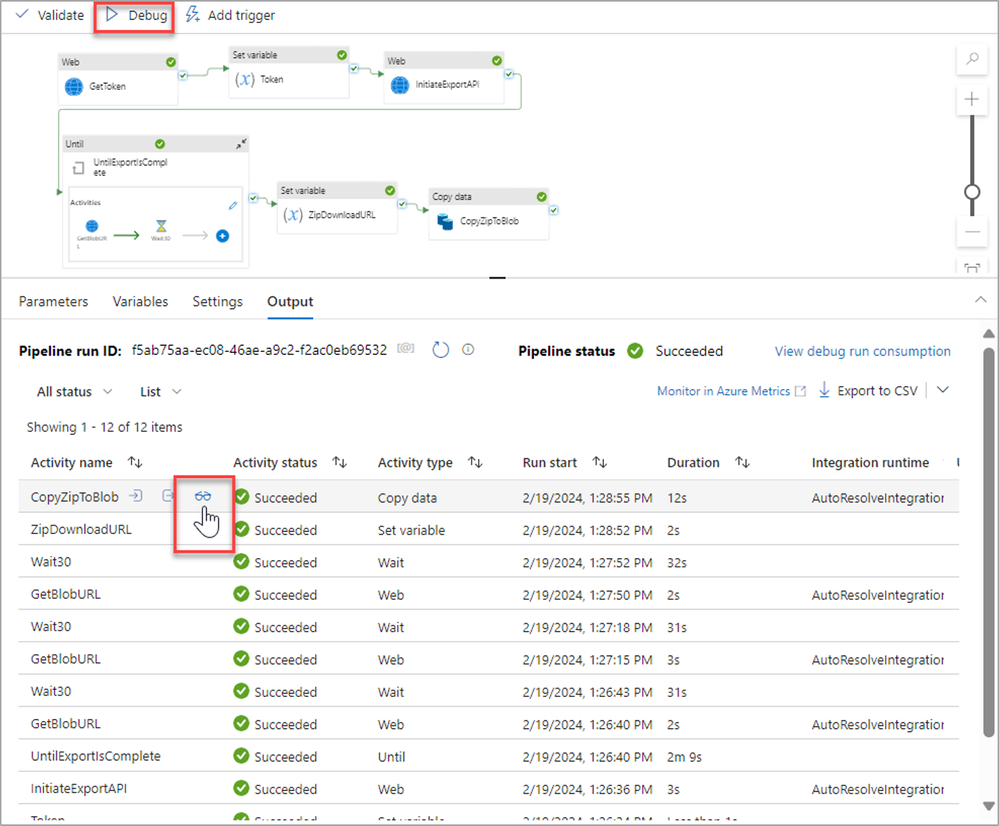Open the Parameters tab
Screen dimensions: 999x826
coord(54,301)
